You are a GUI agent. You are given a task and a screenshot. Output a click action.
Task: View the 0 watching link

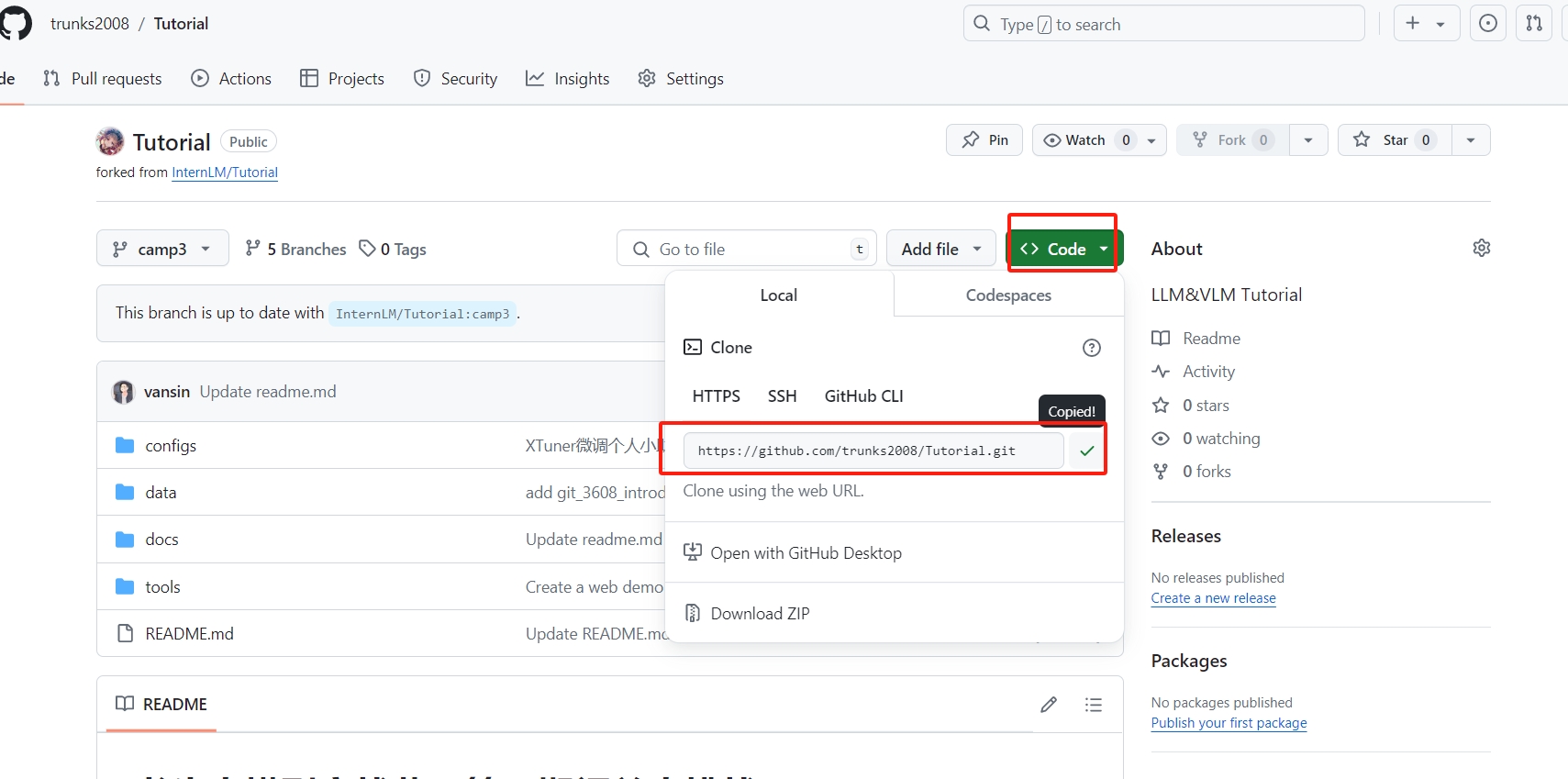point(1206,439)
